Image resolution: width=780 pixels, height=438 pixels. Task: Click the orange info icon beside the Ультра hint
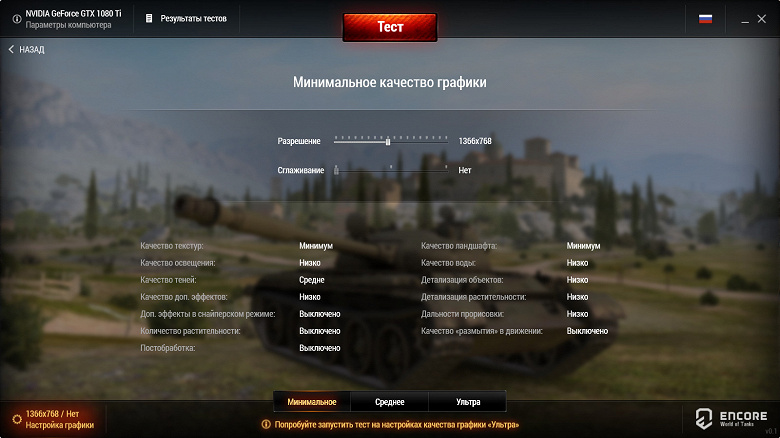(x=266, y=425)
